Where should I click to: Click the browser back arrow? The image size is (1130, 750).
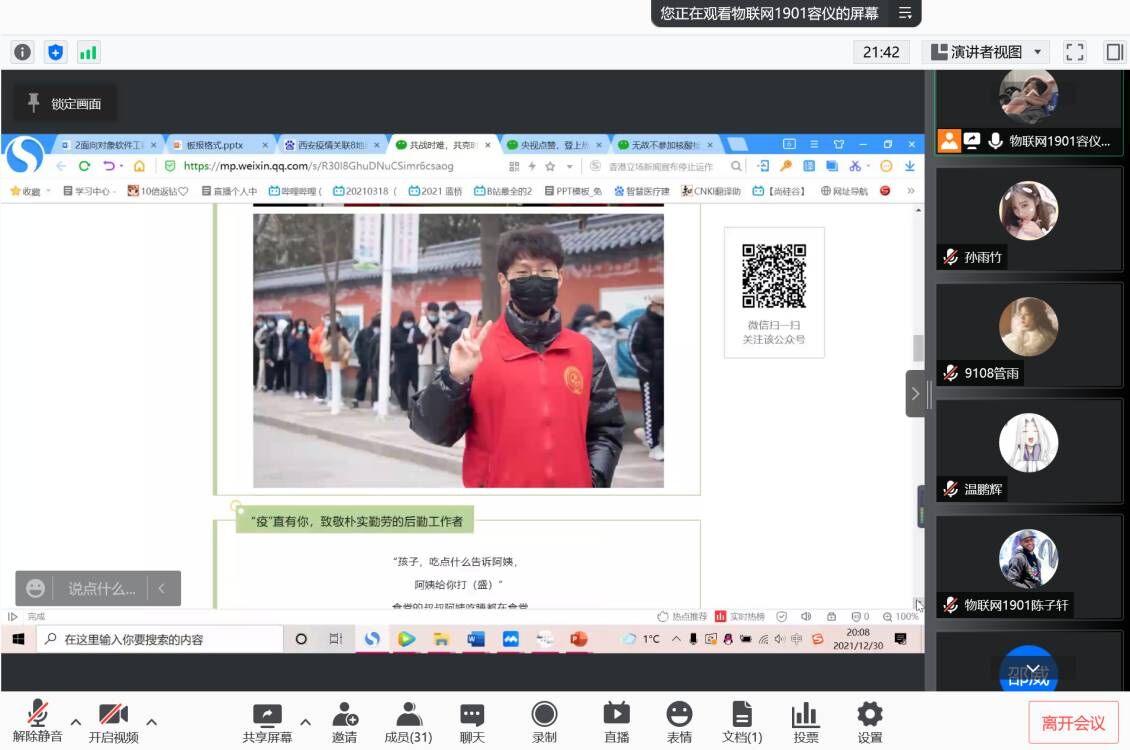pos(61,166)
